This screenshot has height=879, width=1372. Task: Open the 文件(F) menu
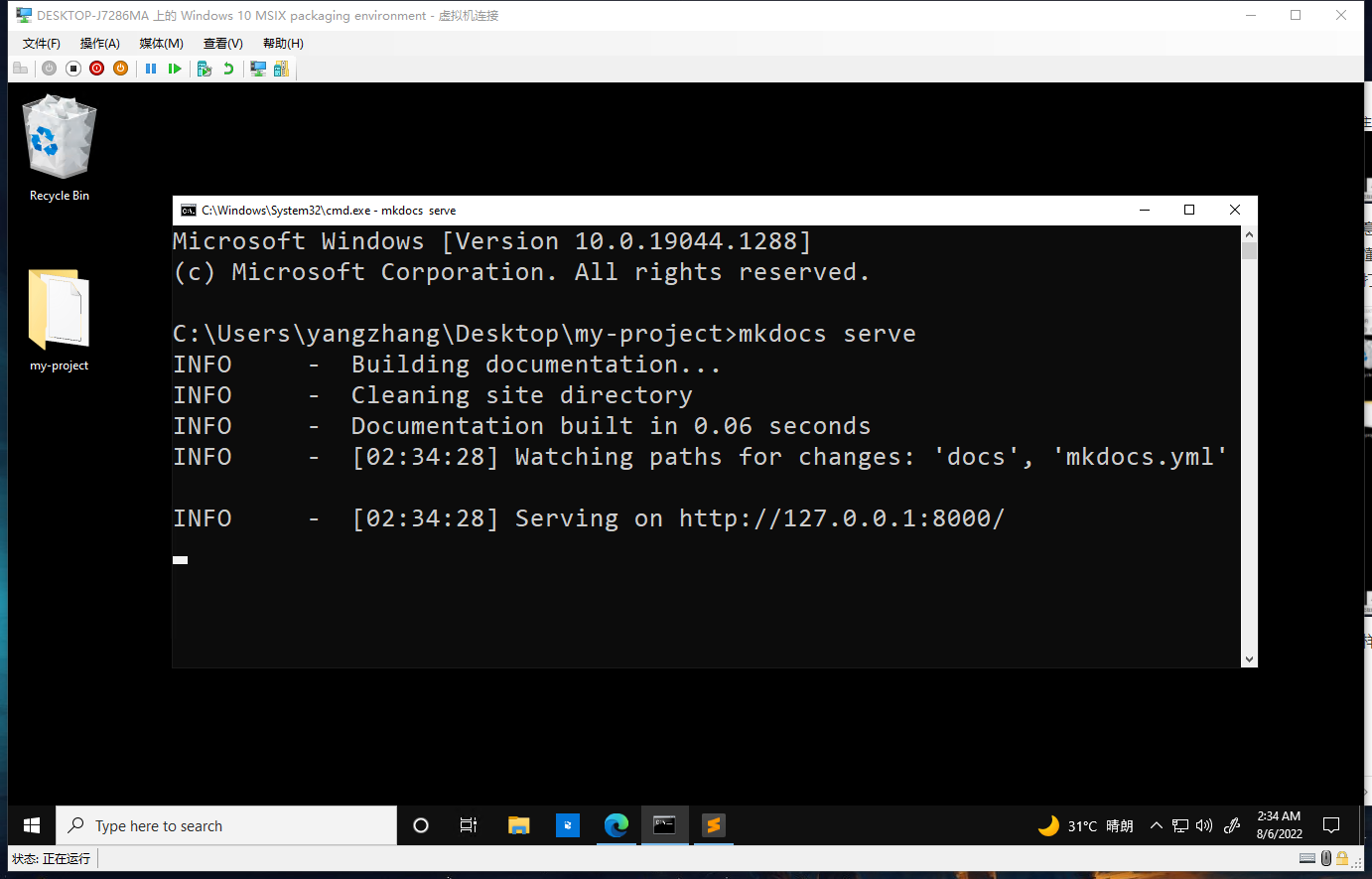point(42,44)
